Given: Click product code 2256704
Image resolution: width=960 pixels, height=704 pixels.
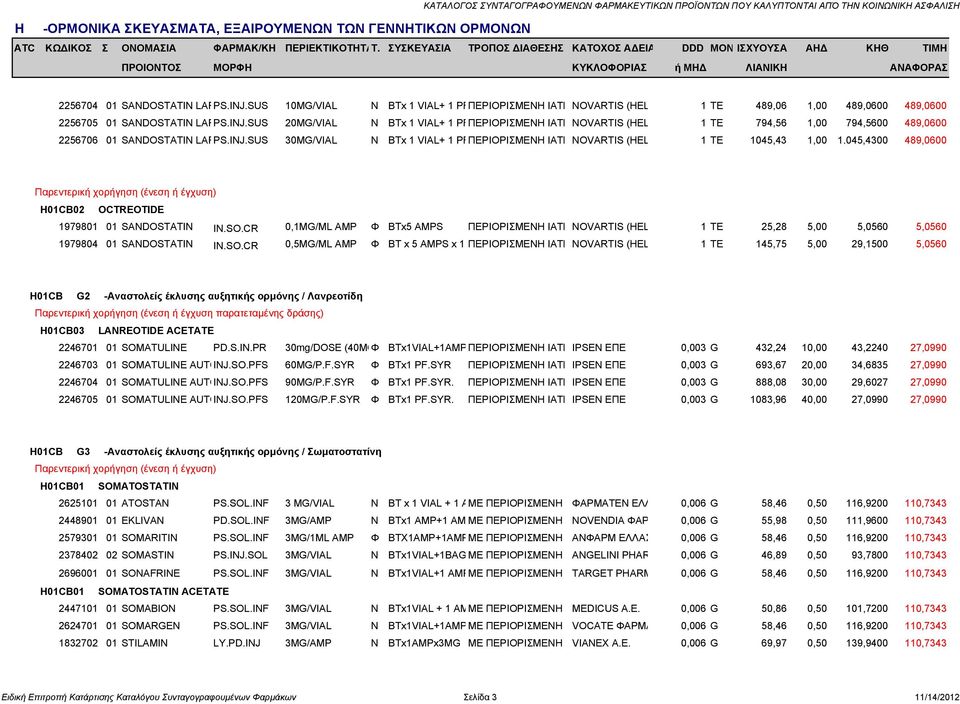Looking at the screenshot, I should pos(78,105).
